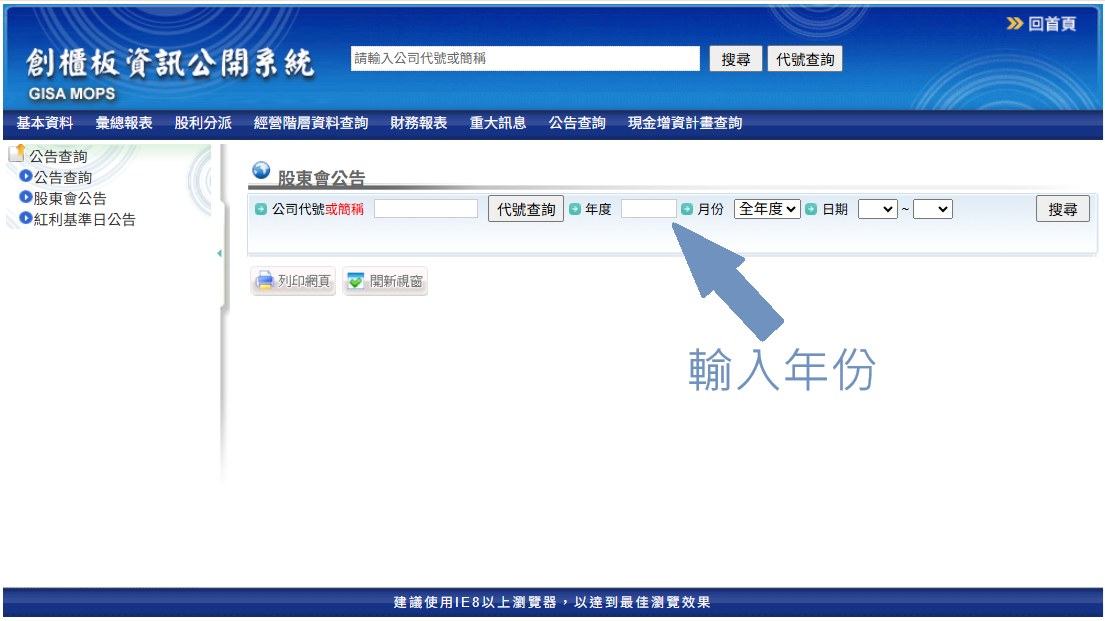Open the 經營階層資料查詢 menu
Viewport: 1105px width, 621px height.
311,123
